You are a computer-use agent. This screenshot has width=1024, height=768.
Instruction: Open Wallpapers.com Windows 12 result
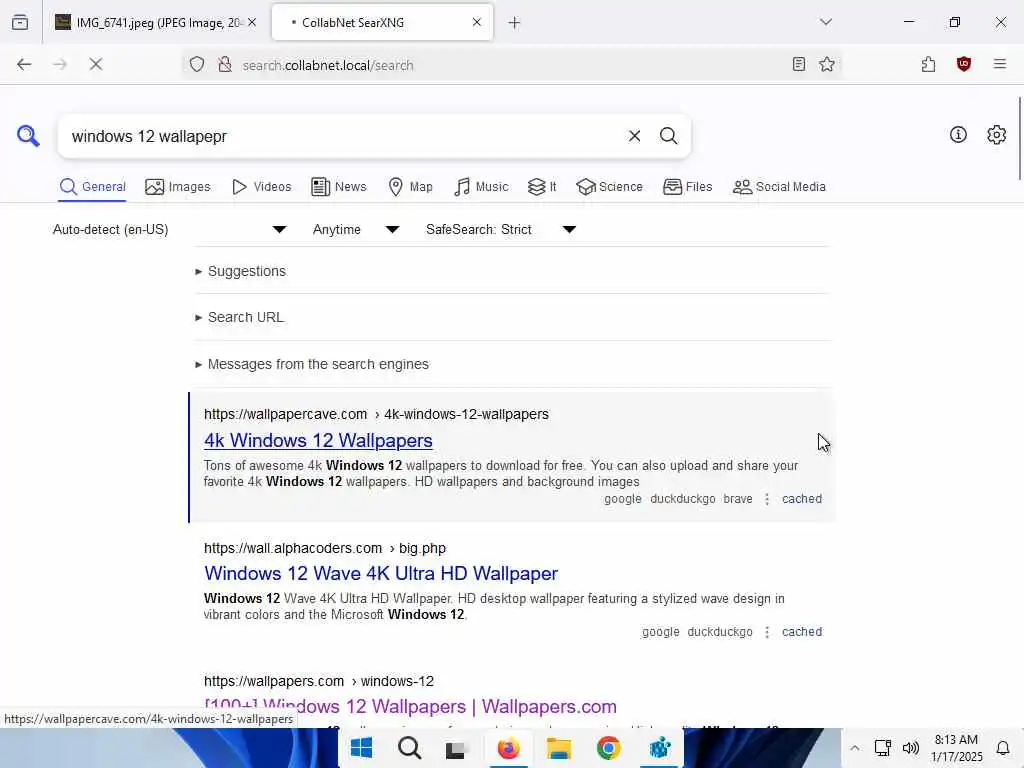pos(410,707)
